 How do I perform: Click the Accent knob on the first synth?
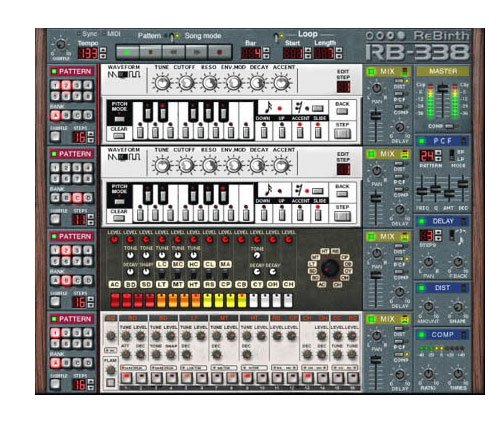(282, 83)
